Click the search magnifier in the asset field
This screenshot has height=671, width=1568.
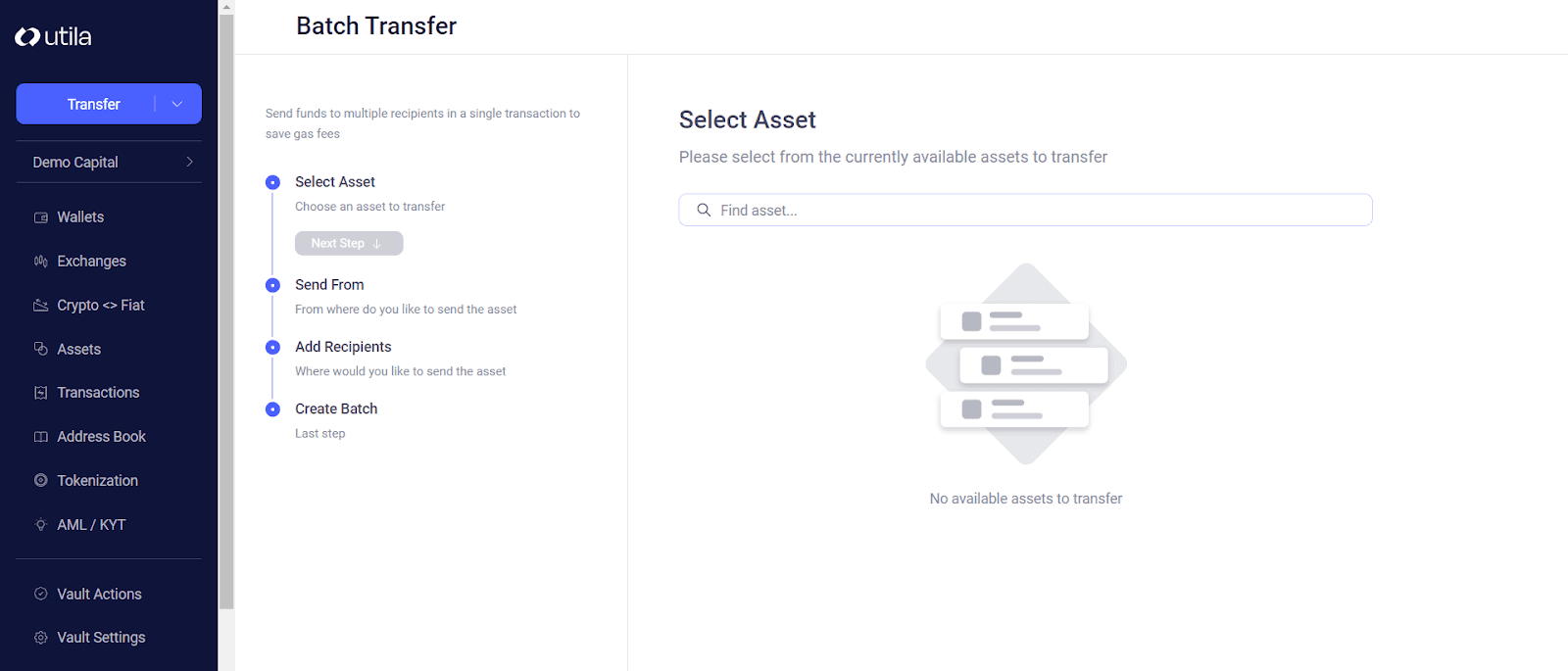click(x=704, y=210)
